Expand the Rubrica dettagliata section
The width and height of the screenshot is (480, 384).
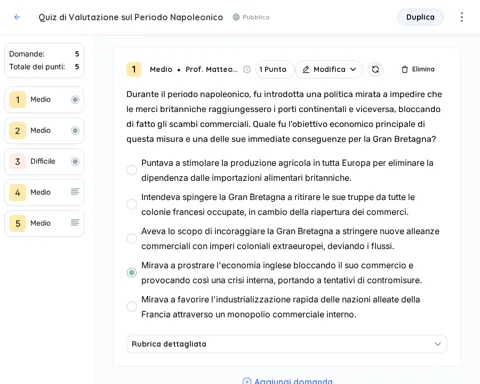click(x=287, y=344)
